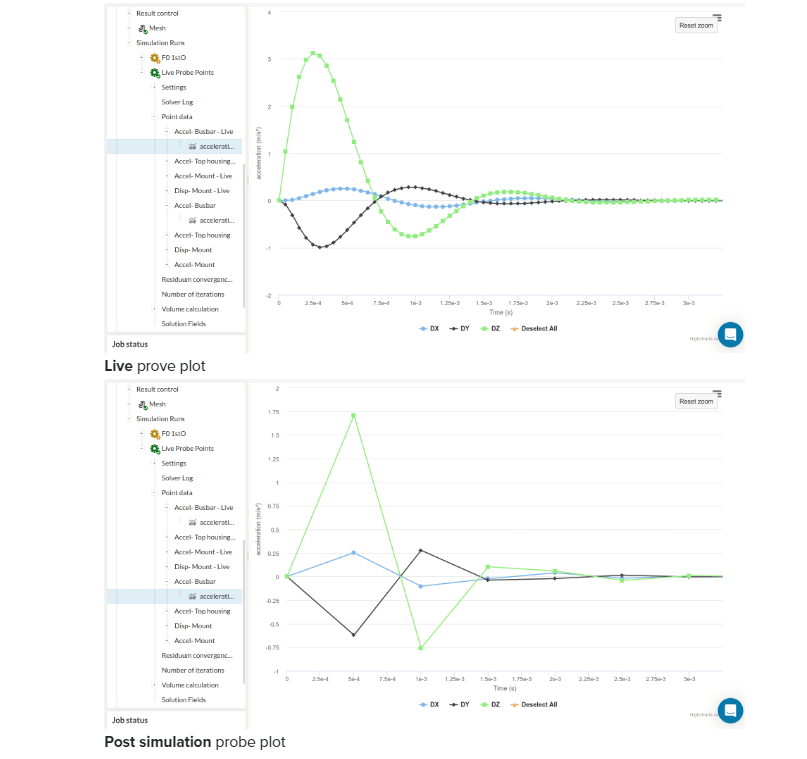Expand the Volume calculation node in upper tree
807x759 pixels.
[x=154, y=309]
